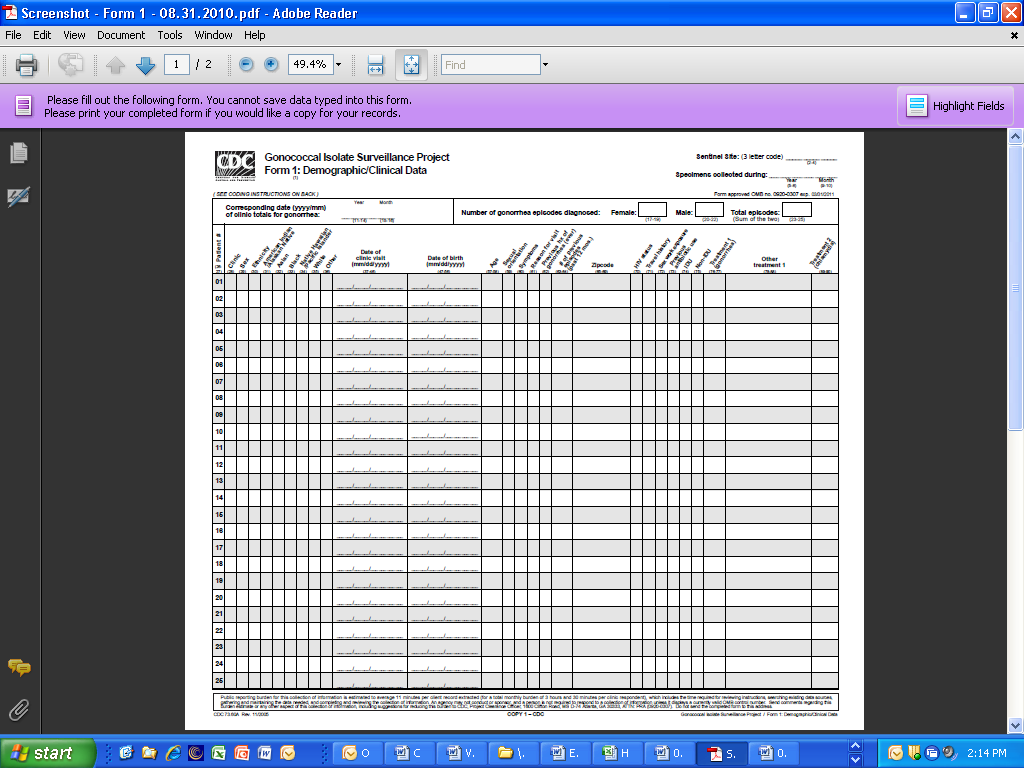This screenshot has width=1024, height=768.
Task: Switch to the 'V.' Word taskbar window
Action: tap(460, 753)
